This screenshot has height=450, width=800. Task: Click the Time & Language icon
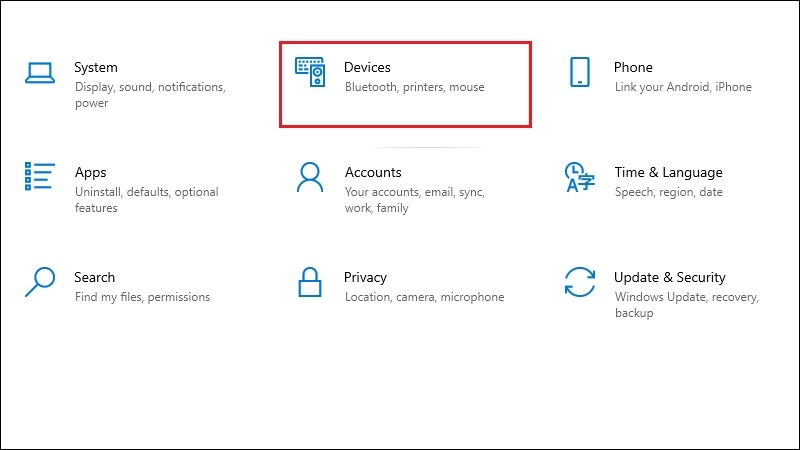(x=580, y=177)
